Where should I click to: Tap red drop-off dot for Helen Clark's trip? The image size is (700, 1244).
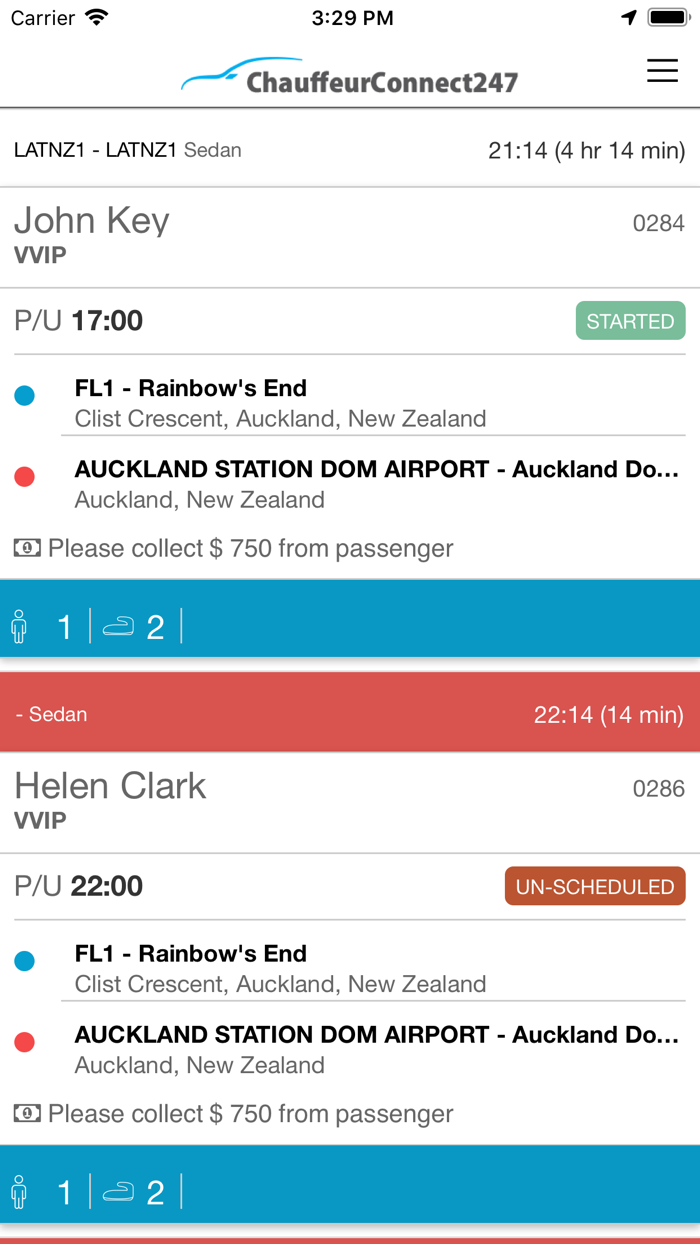(25, 1043)
